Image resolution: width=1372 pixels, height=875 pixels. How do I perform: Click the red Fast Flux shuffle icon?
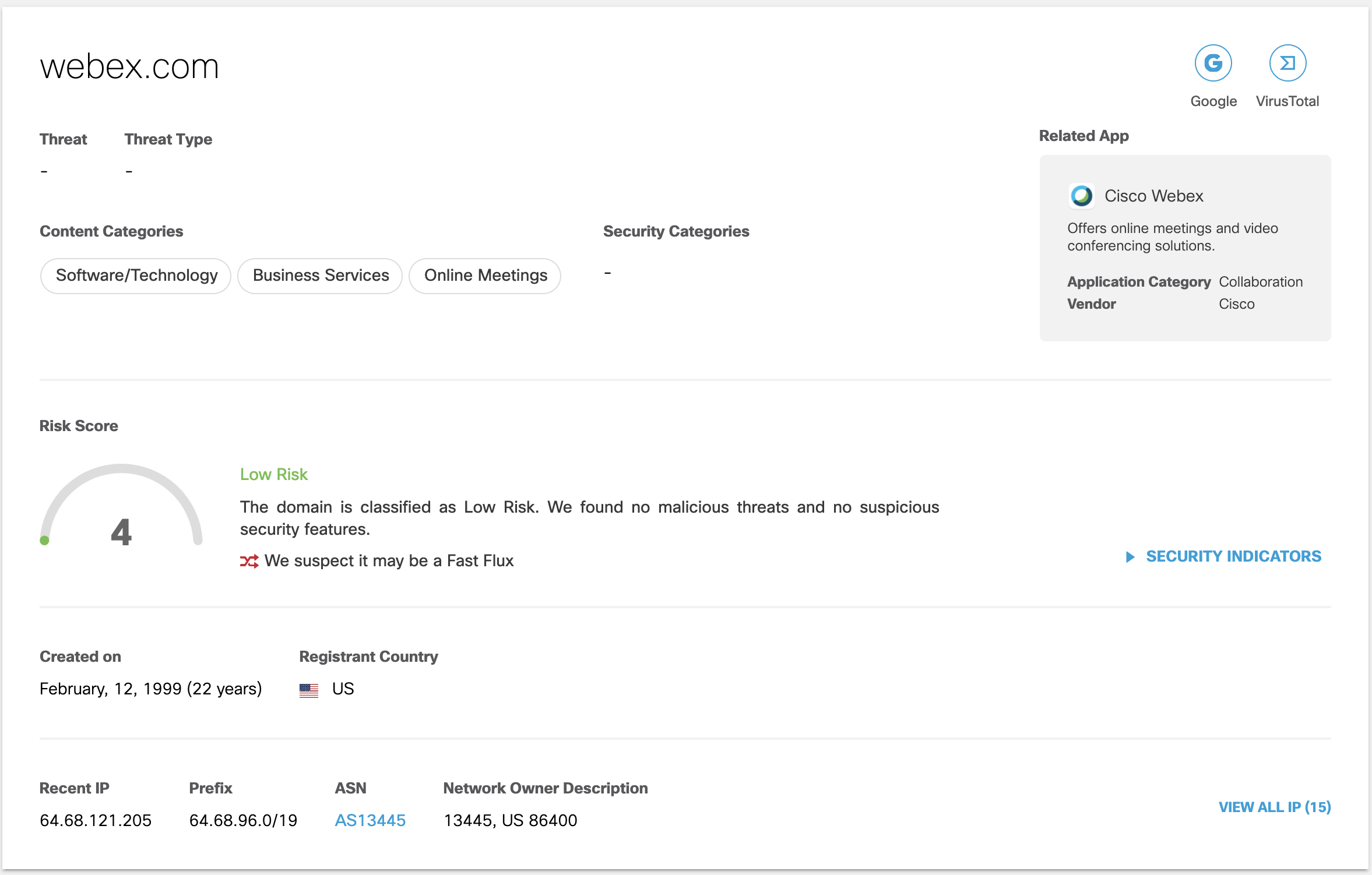click(x=249, y=561)
